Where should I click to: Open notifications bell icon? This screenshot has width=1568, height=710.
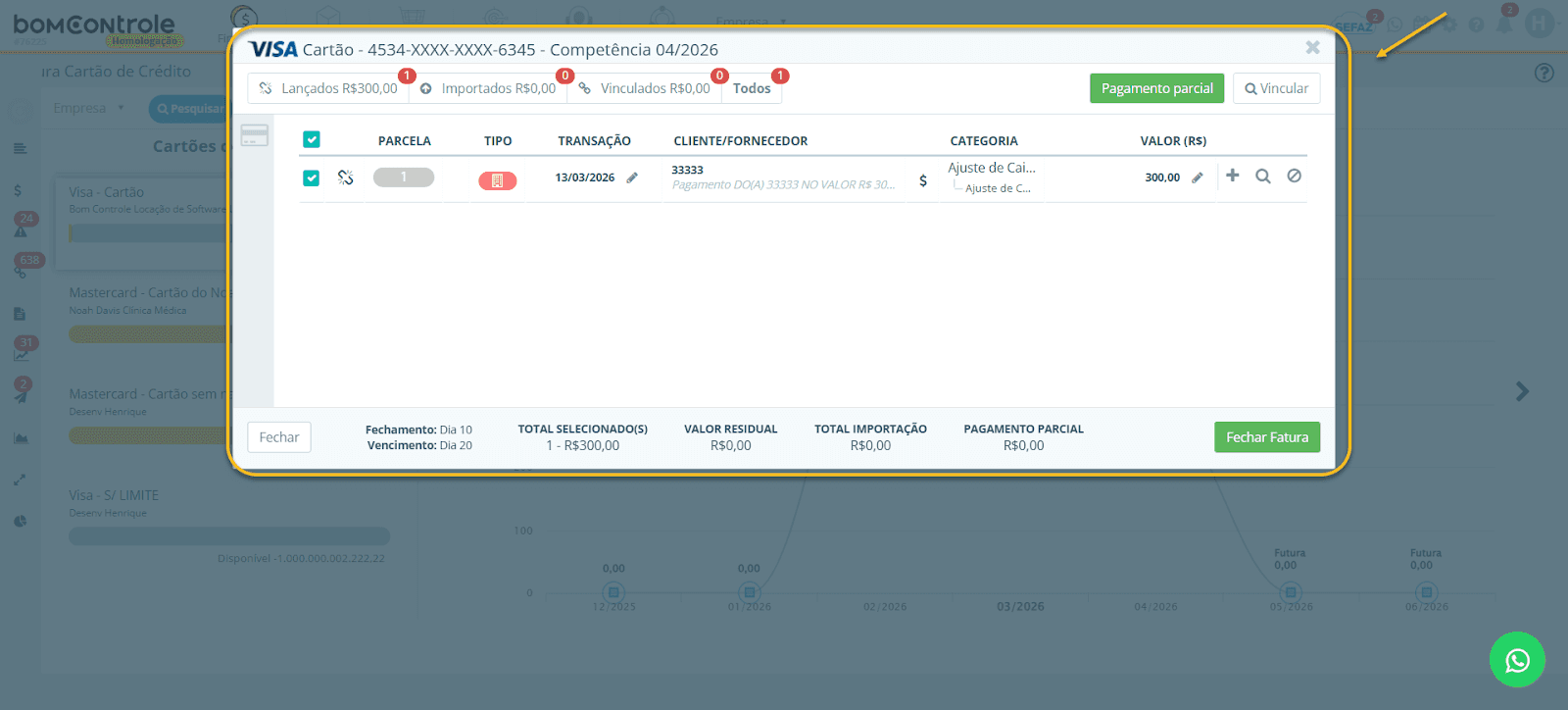pyautogui.click(x=1504, y=25)
